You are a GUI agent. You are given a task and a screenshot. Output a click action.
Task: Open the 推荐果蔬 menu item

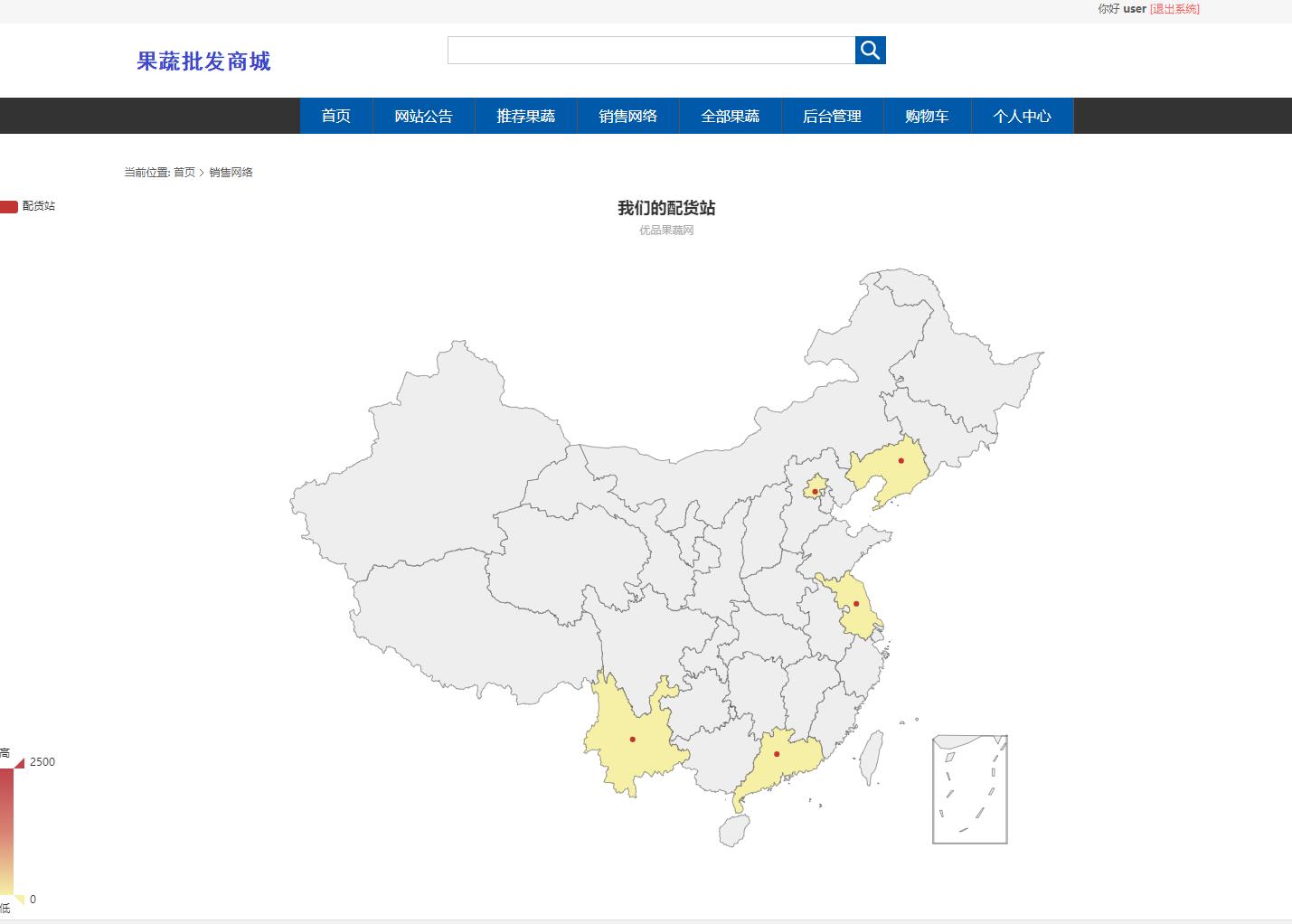pyautogui.click(x=525, y=116)
